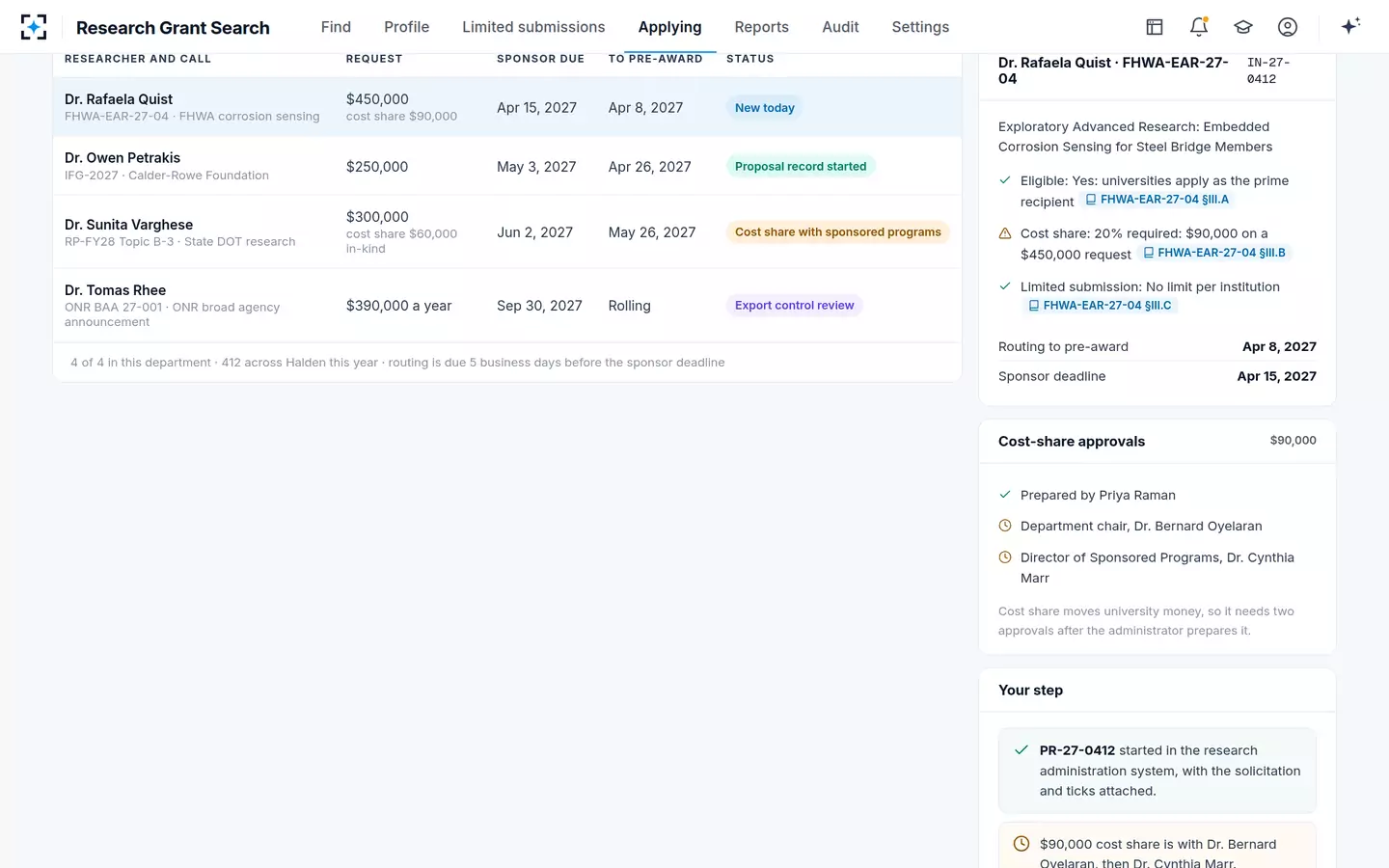The width and height of the screenshot is (1389, 868).
Task: Open the Settings tab
Action: [920, 27]
